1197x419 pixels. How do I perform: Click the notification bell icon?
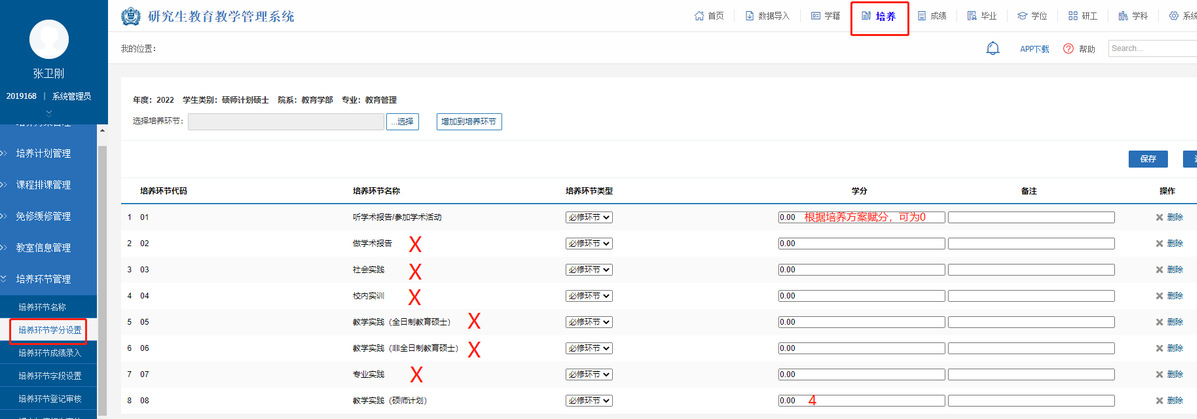[993, 48]
